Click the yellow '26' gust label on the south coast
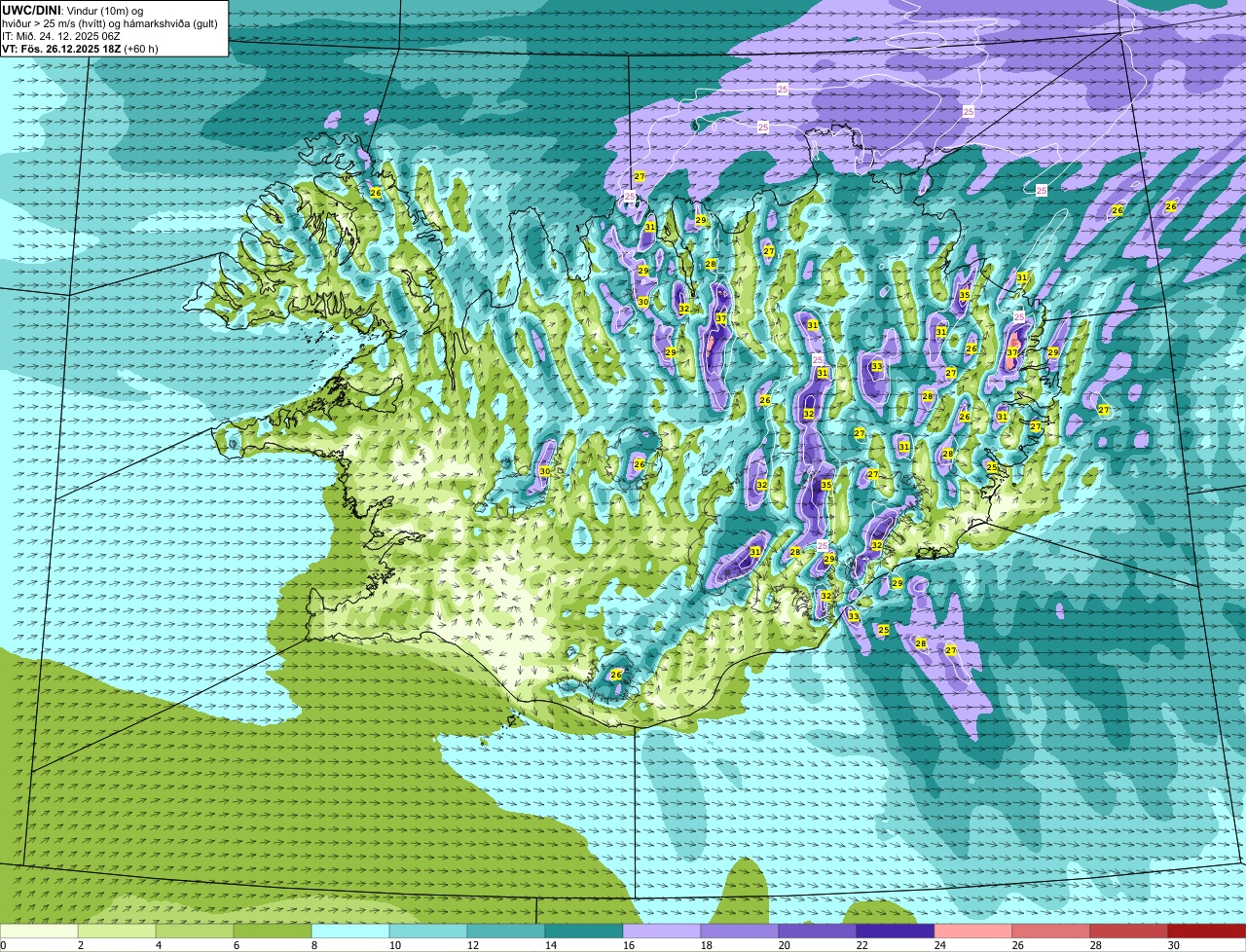1246x952 pixels. click(616, 675)
